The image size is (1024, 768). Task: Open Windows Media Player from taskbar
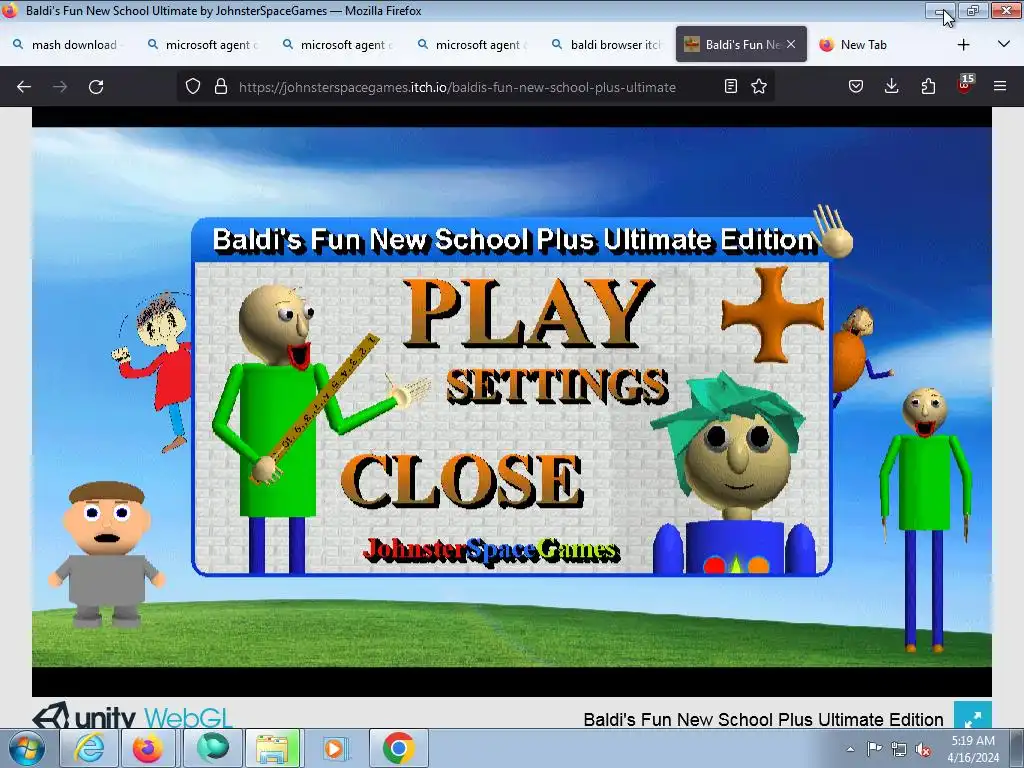(334, 748)
